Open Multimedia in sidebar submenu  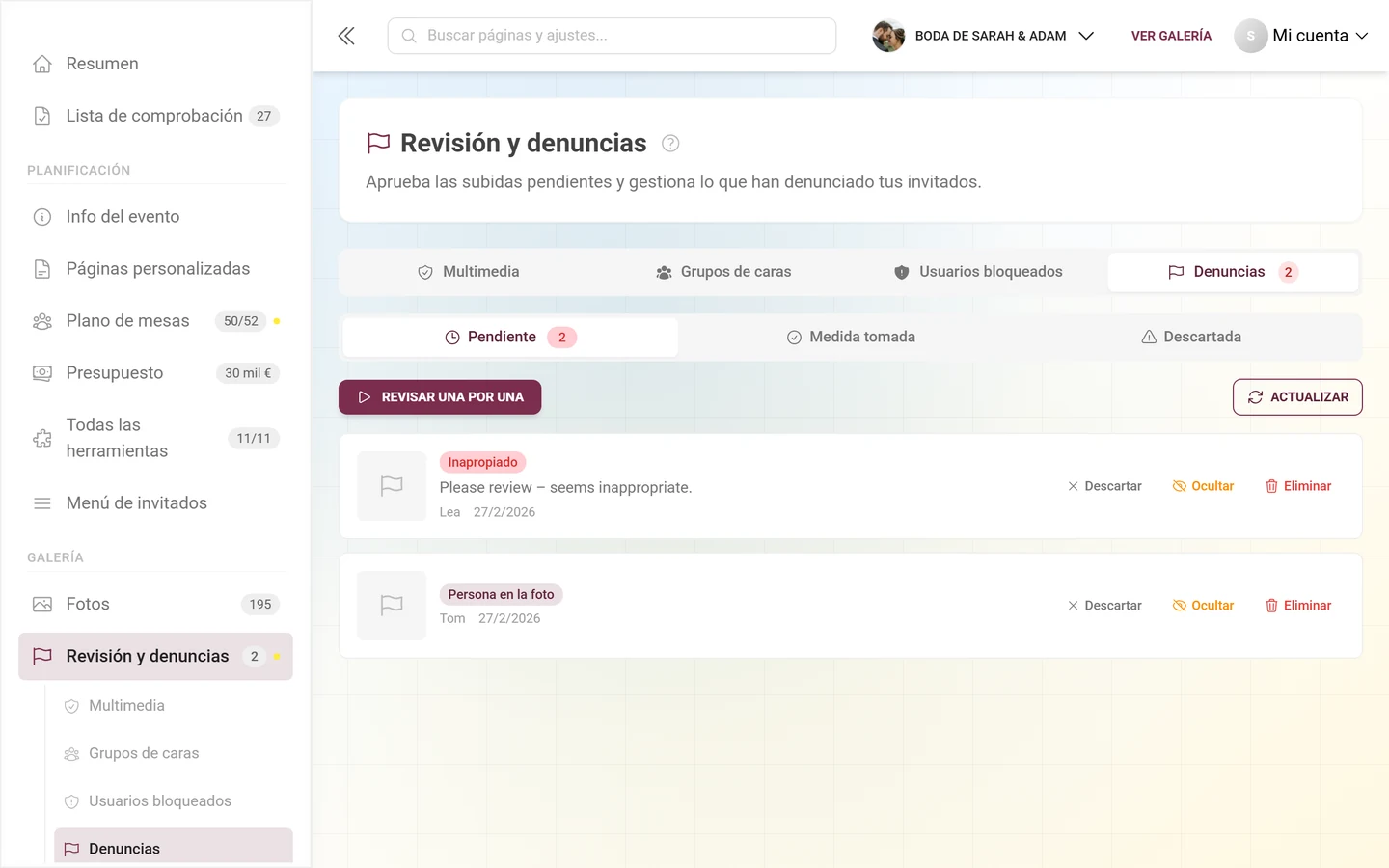coord(174,706)
